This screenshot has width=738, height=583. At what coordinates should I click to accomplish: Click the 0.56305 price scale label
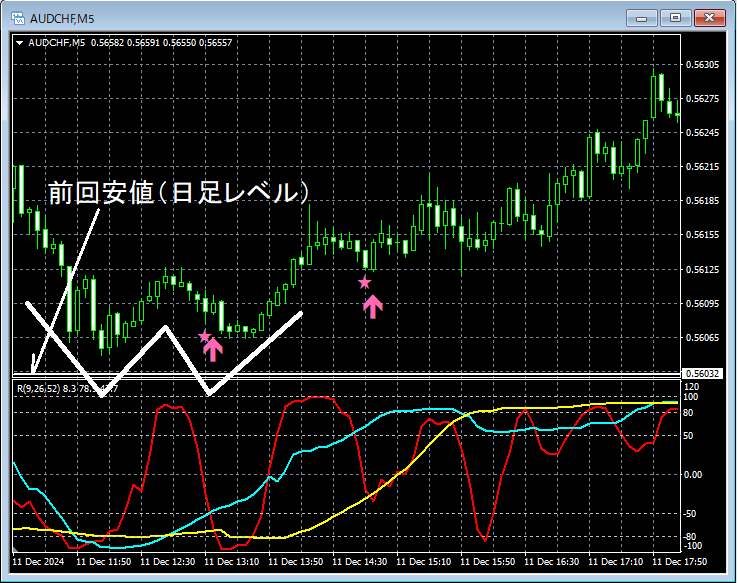click(703, 64)
